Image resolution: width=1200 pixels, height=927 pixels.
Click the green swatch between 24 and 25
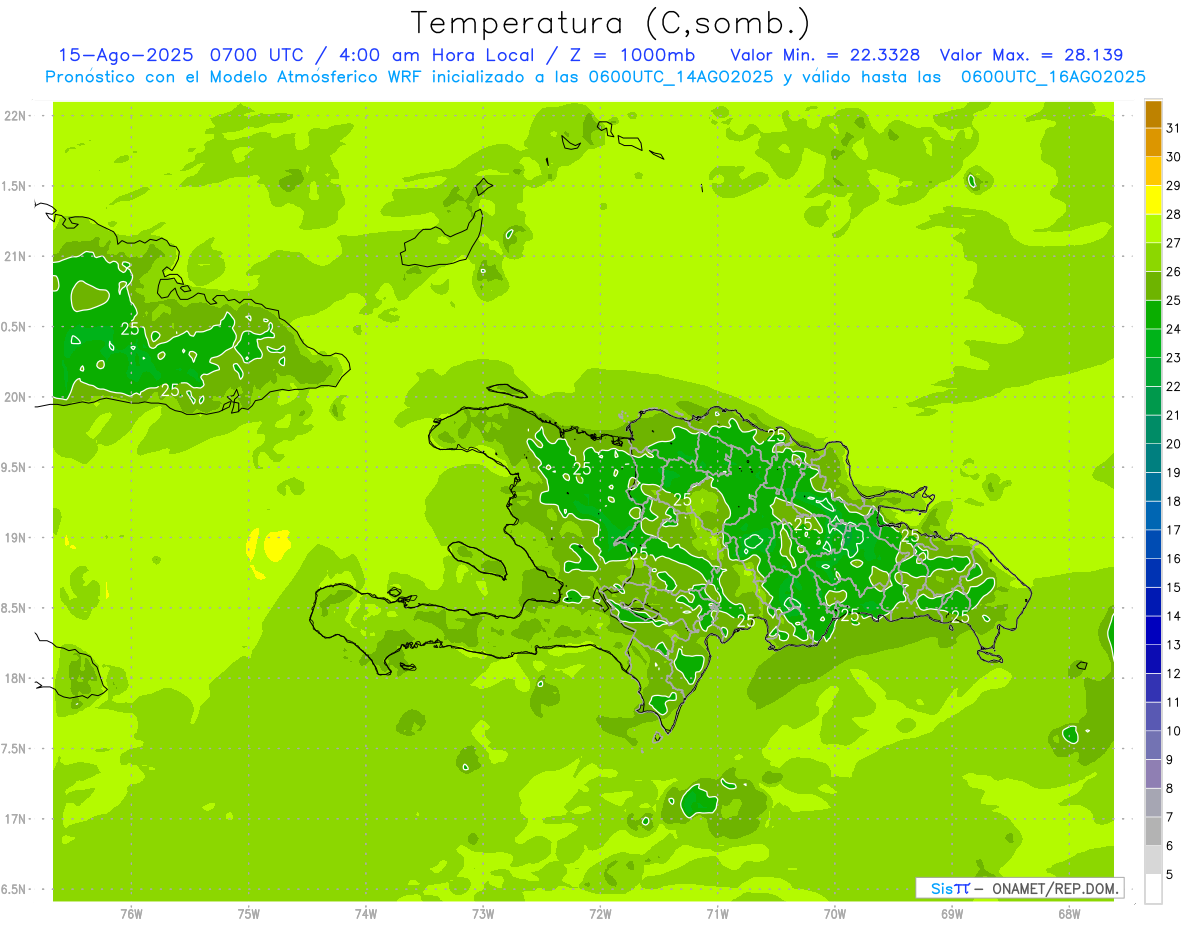1153,314
